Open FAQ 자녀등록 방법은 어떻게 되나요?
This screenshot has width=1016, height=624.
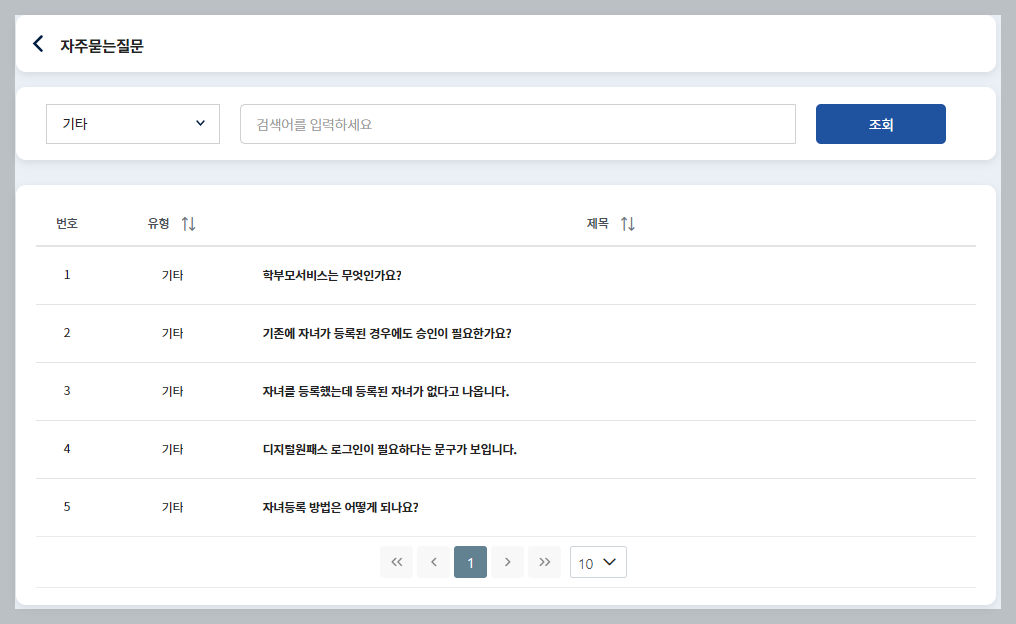coord(339,507)
